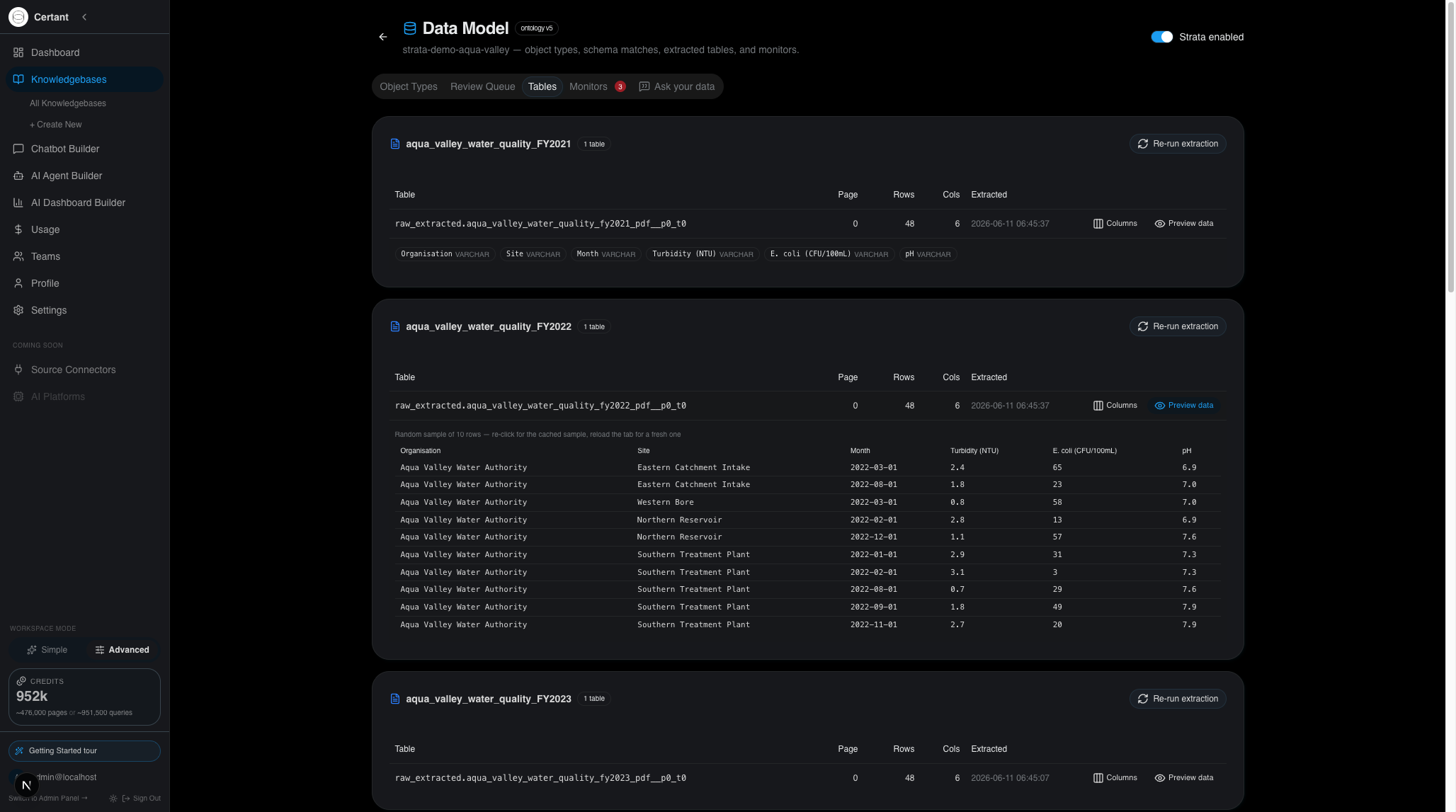Go back using the left arrow
This screenshot has height=812, width=1456.
(383, 37)
